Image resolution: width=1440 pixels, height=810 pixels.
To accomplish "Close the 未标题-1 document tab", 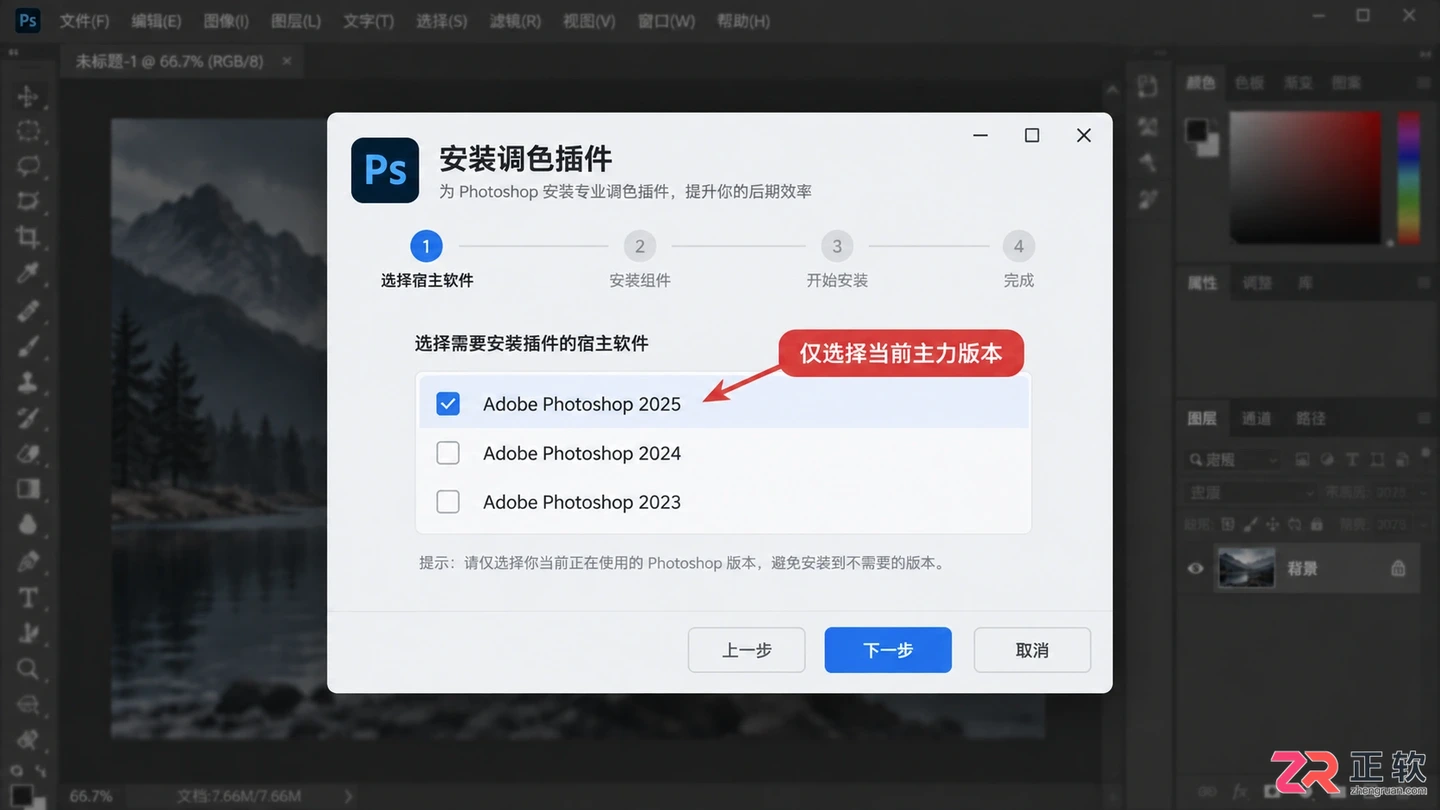I will [x=287, y=61].
